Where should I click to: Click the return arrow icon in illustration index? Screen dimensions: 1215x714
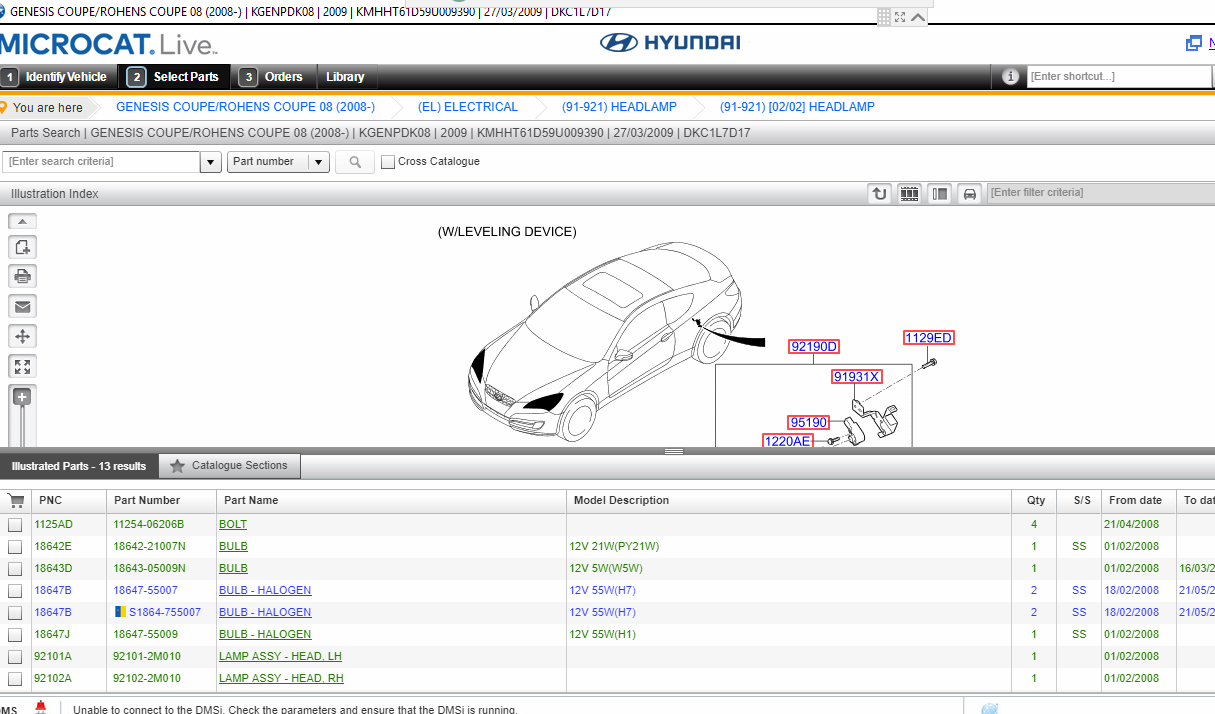click(x=879, y=194)
